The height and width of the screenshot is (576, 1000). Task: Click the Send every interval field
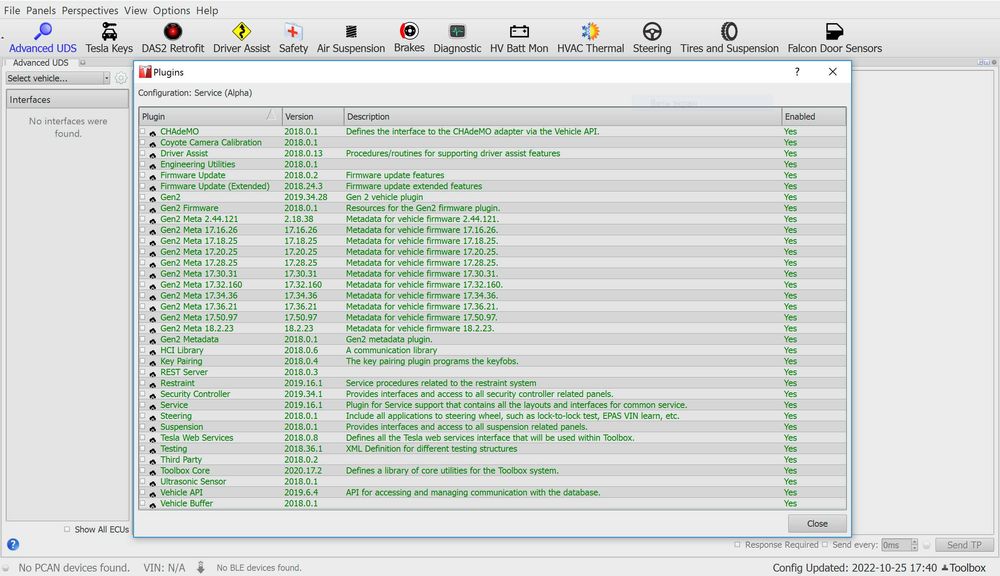click(x=897, y=545)
